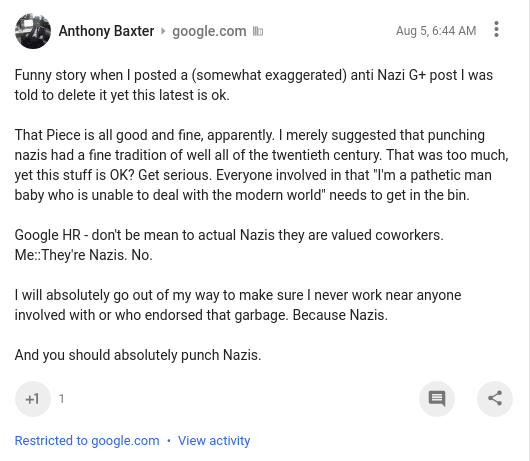This screenshot has width=530, height=461.
Task: Open the three-dot post options menu
Action: point(496,29)
